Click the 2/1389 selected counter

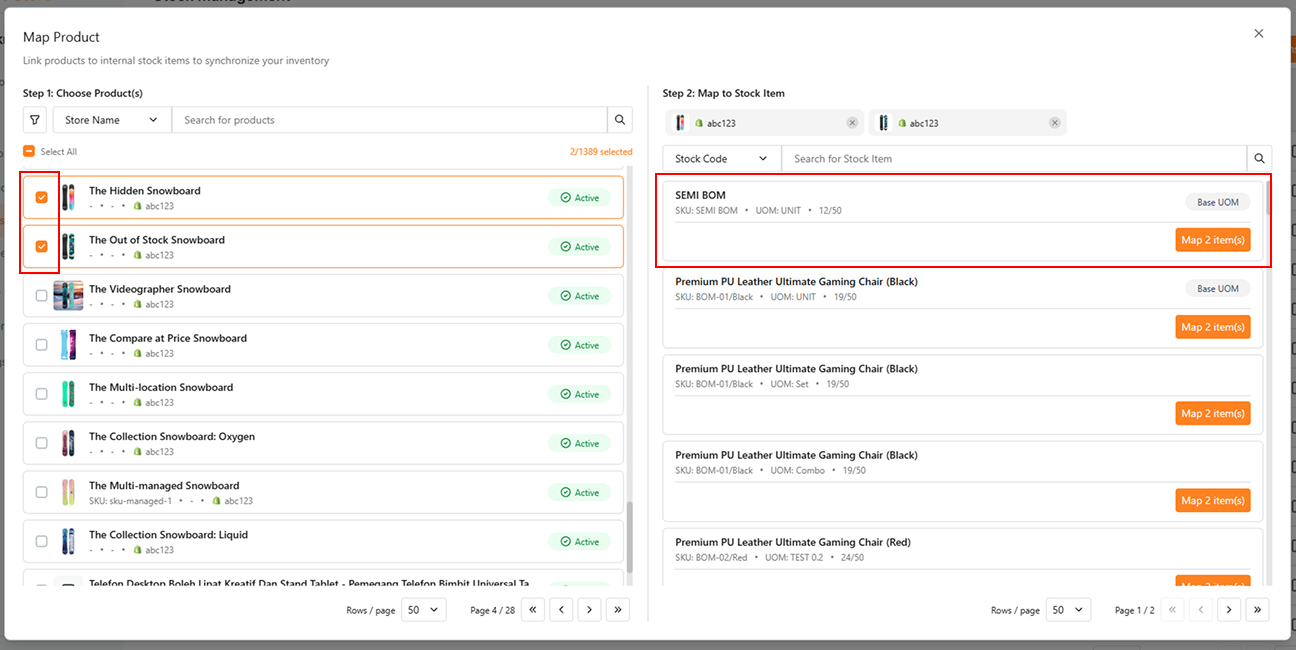coord(601,152)
